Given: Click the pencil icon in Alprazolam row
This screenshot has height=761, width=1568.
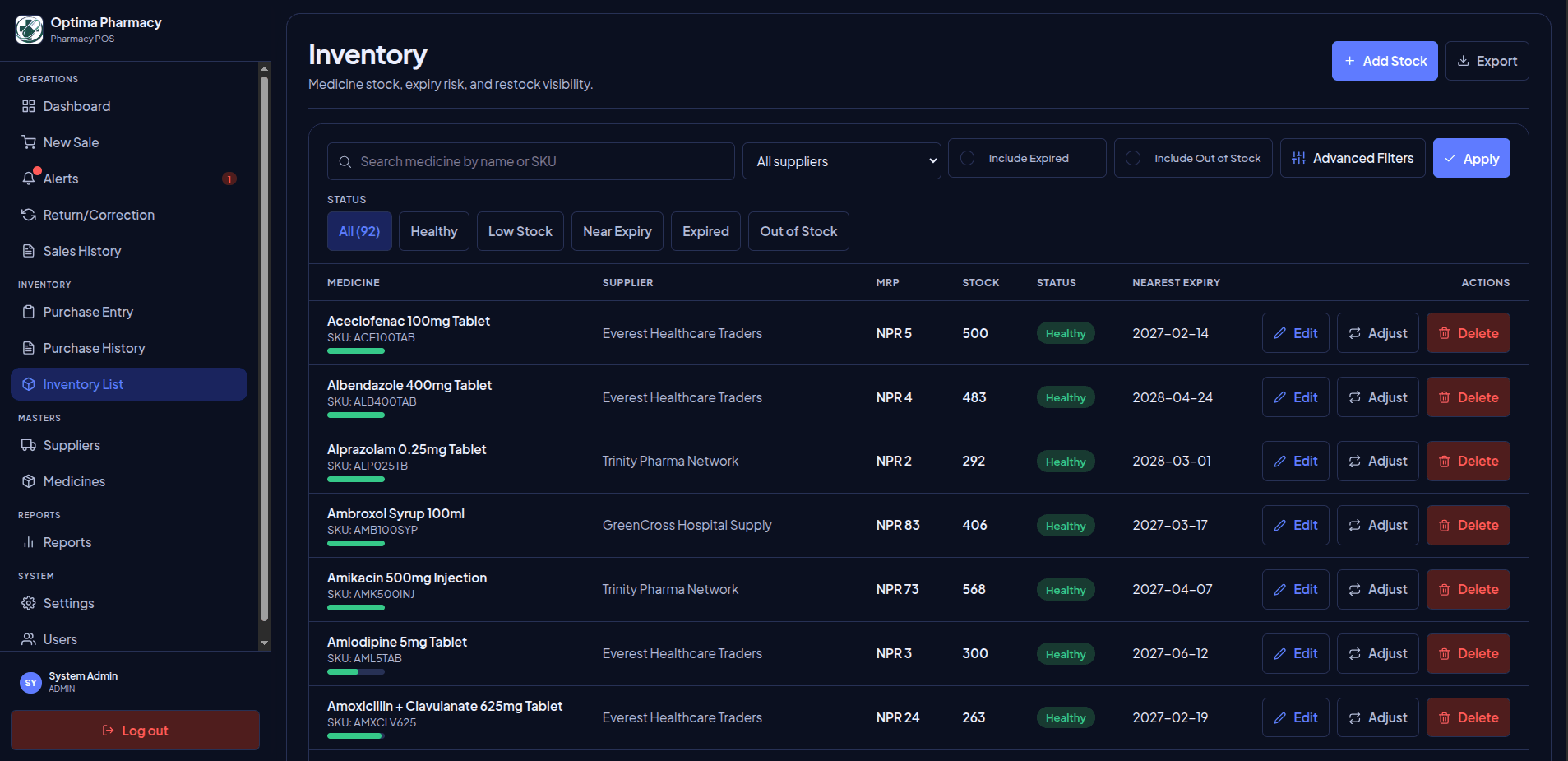Looking at the screenshot, I should pyautogui.click(x=1280, y=462).
